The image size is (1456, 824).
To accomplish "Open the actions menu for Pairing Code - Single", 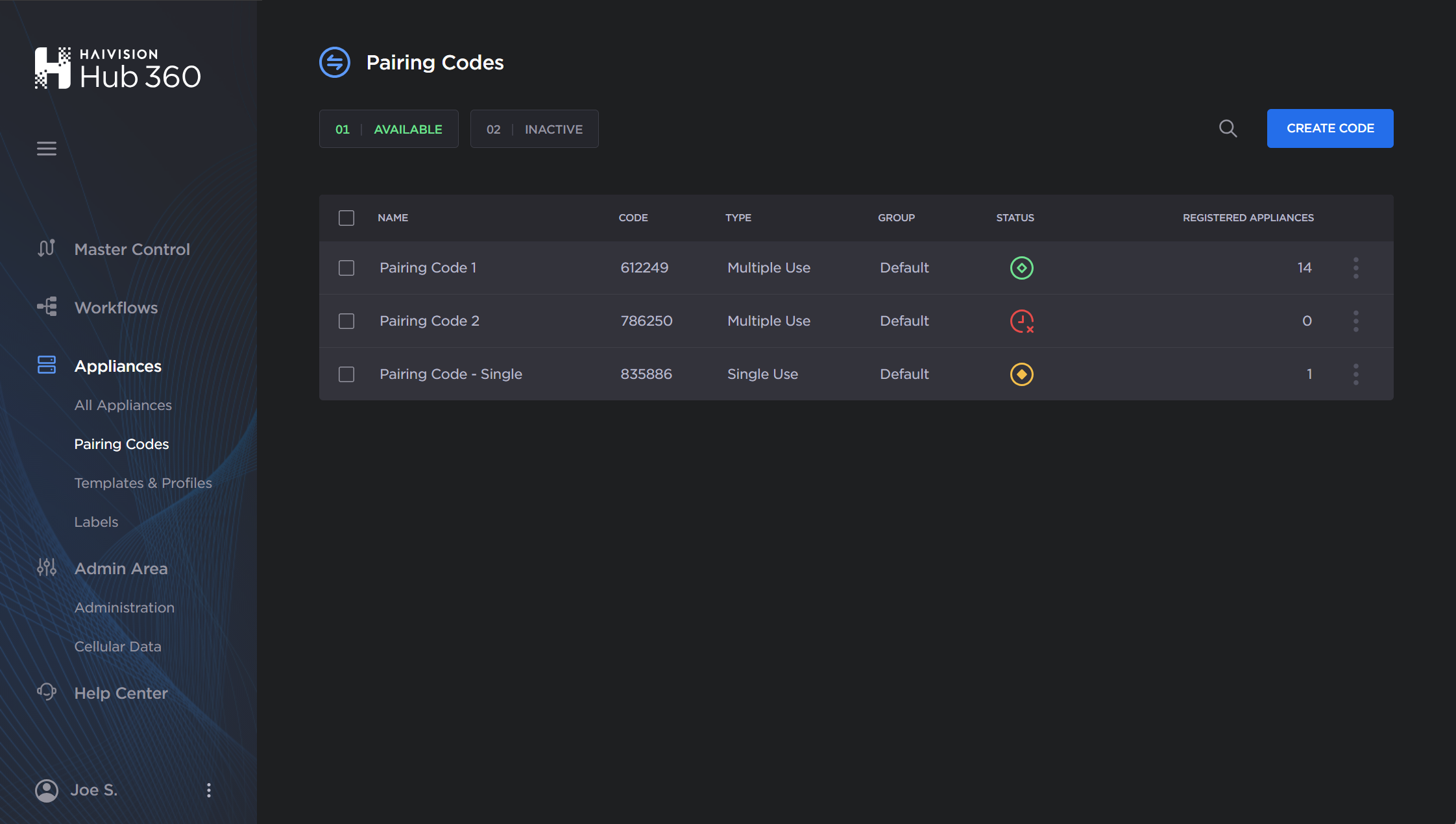I will pyautogui.click(x=1355, y=374).
